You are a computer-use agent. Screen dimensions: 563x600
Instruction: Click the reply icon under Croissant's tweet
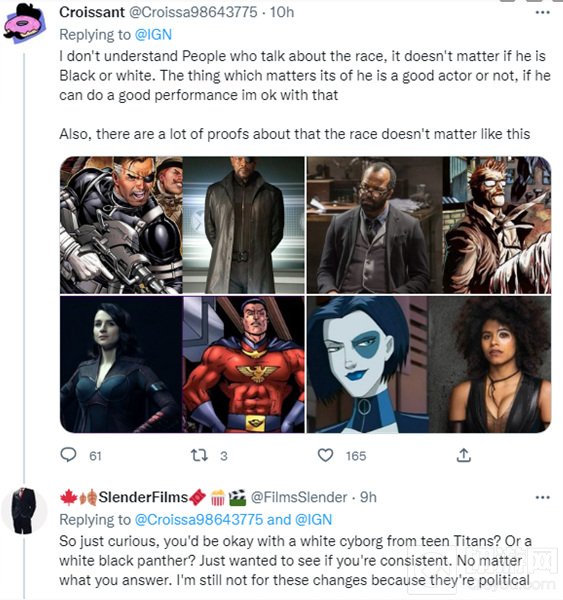[69, 455]
